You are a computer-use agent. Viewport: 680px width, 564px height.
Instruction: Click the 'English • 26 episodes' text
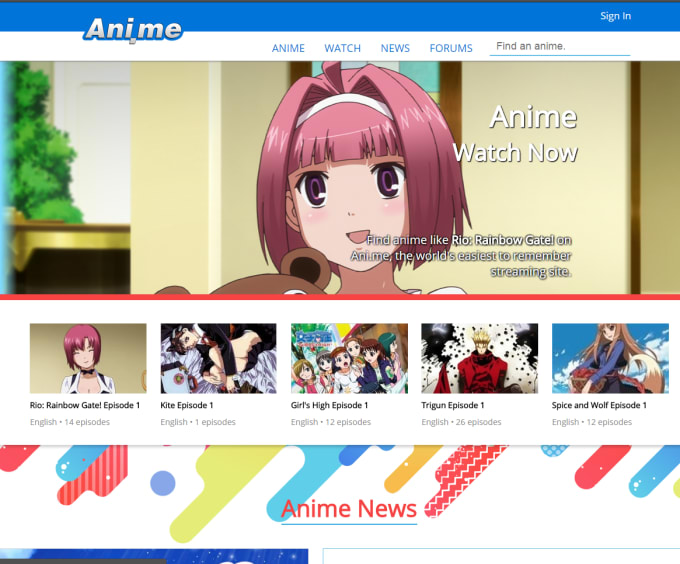click(461, 422)
